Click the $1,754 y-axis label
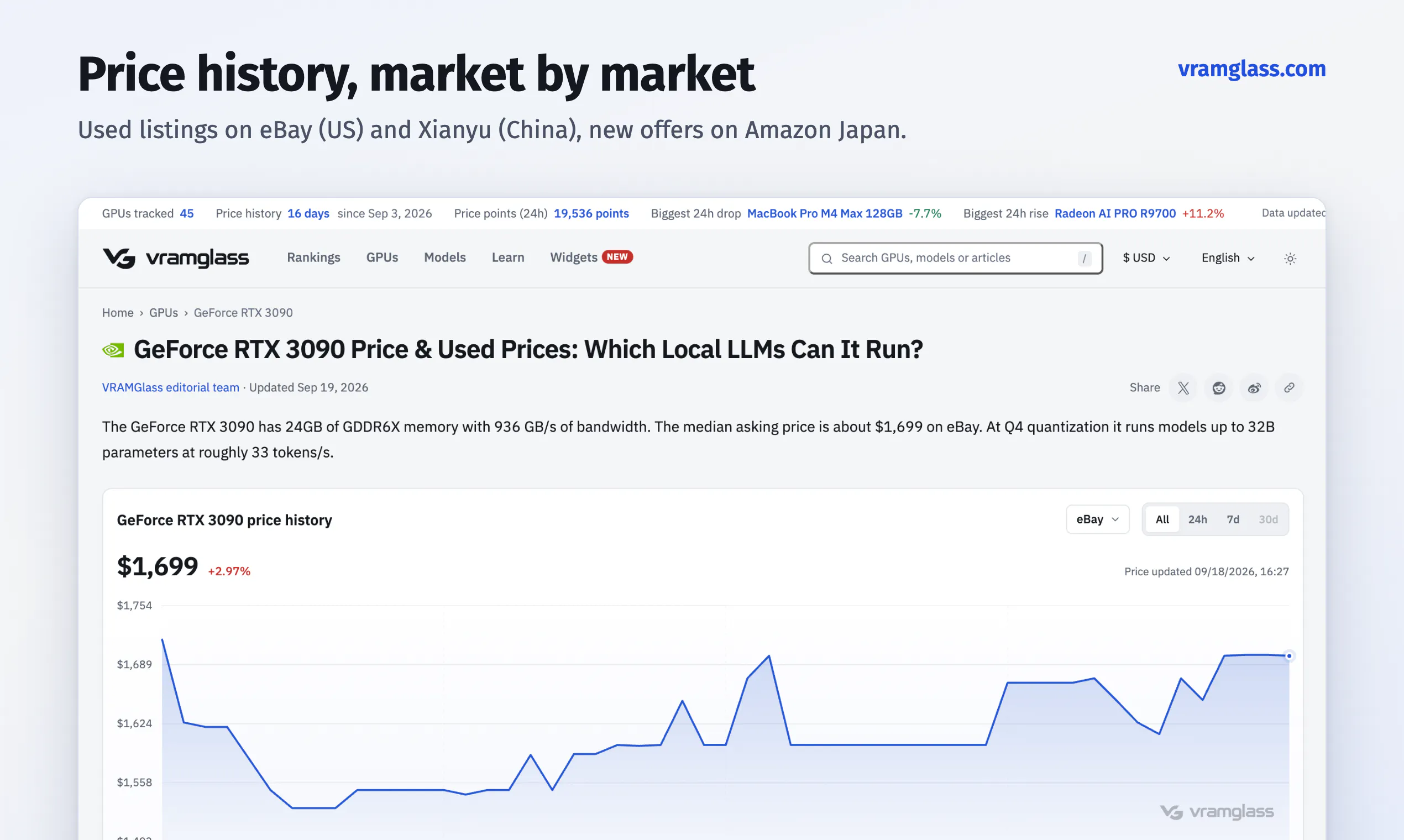The width and height of the screenshot is (1404, 840). tap(134, 606)
